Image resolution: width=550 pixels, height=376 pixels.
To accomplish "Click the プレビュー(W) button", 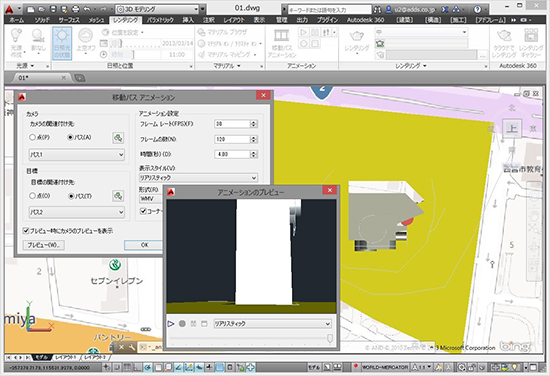I will click(44, 245).
